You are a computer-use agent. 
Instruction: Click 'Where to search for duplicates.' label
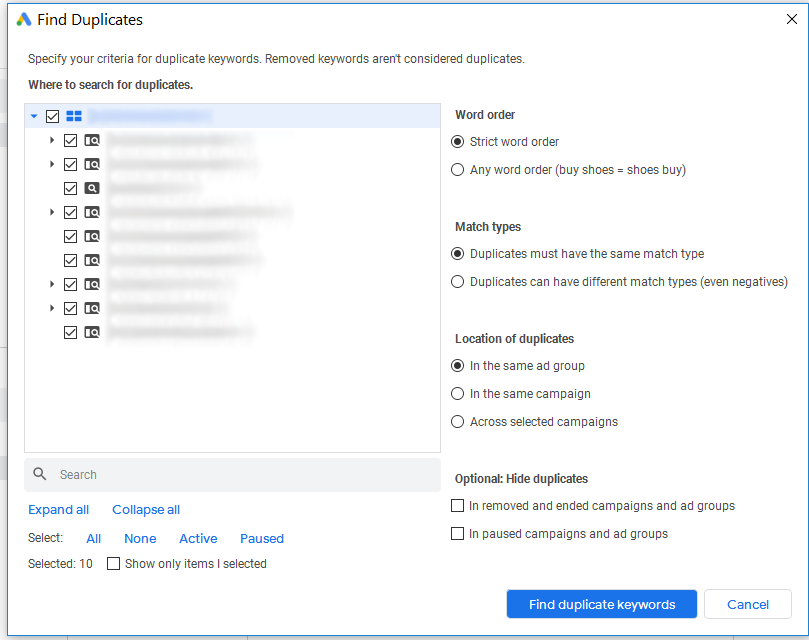tap(110, 85)
